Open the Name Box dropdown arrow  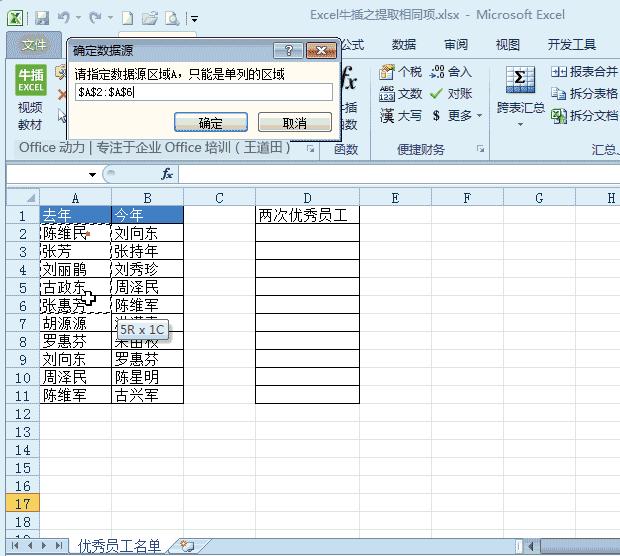coord(92,174)
